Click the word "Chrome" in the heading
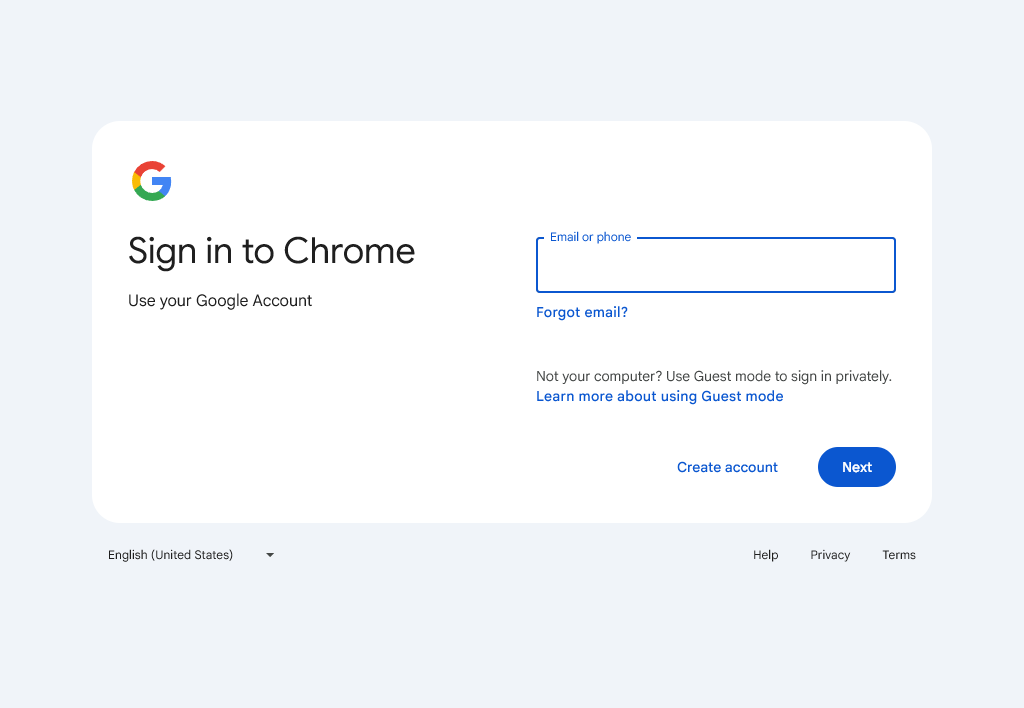 [349, 251]
